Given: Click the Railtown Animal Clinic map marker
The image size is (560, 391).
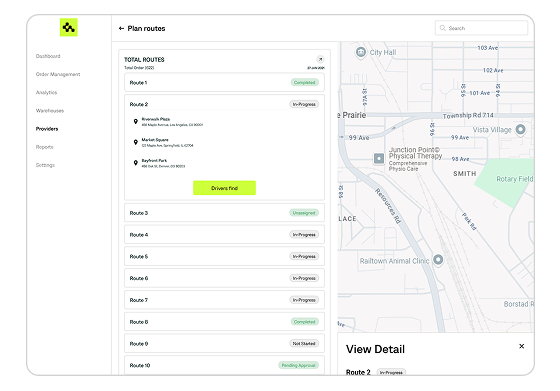Looking at the screenshot, I should coord(438,260).
